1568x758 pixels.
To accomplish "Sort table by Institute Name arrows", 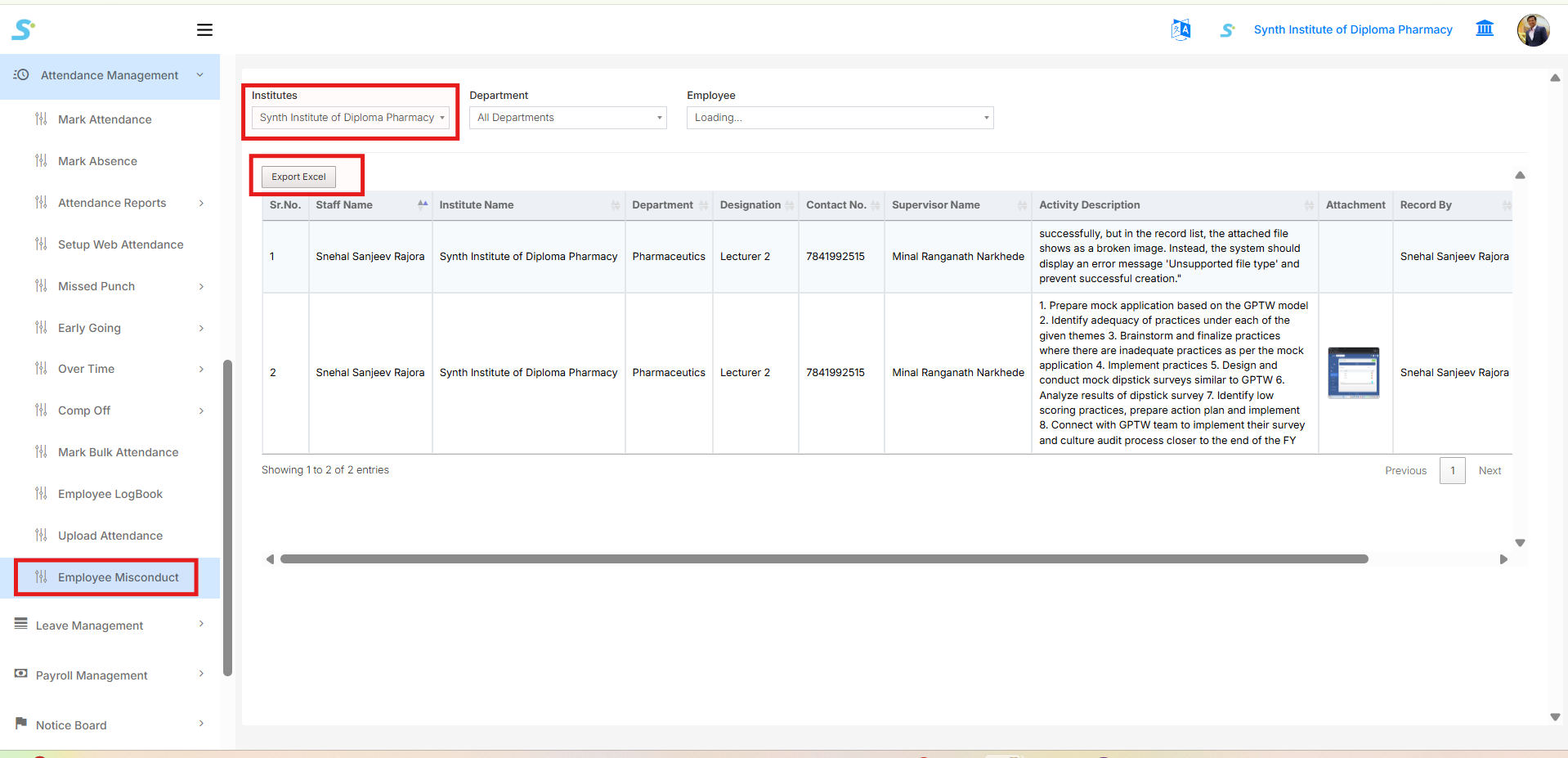I will tap(616, 205).
